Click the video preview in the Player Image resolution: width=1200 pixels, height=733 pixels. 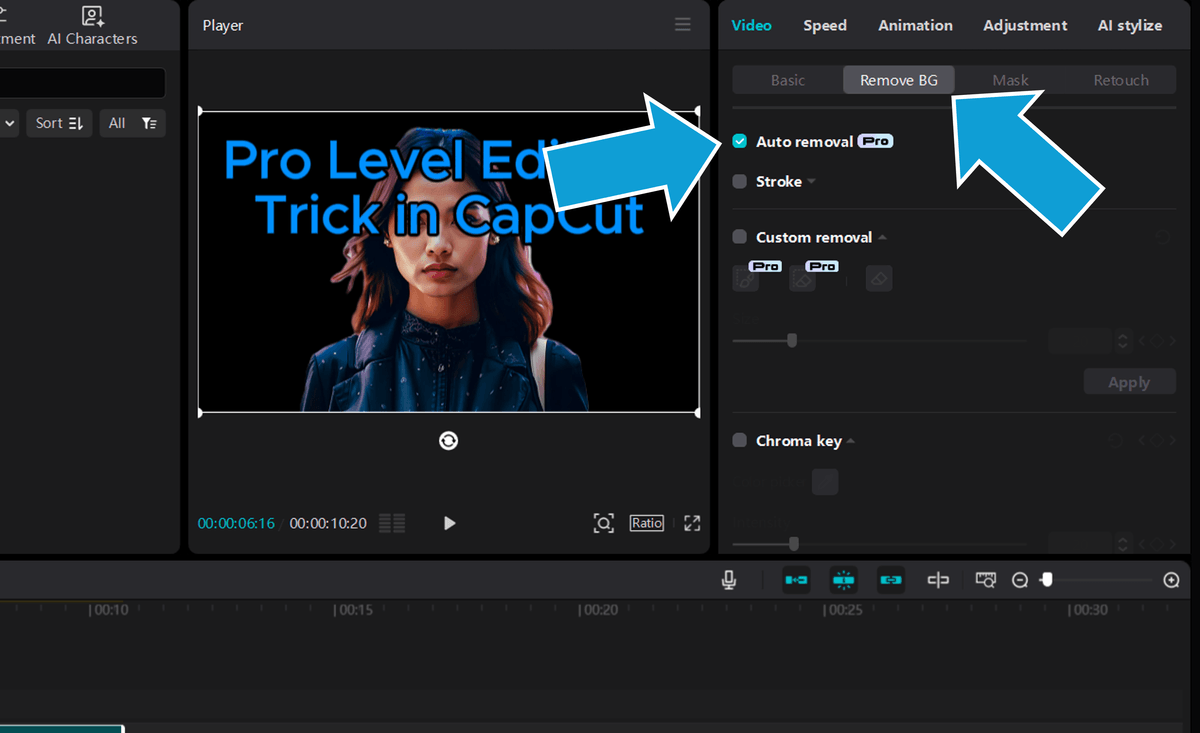click(x=449, y=262)
